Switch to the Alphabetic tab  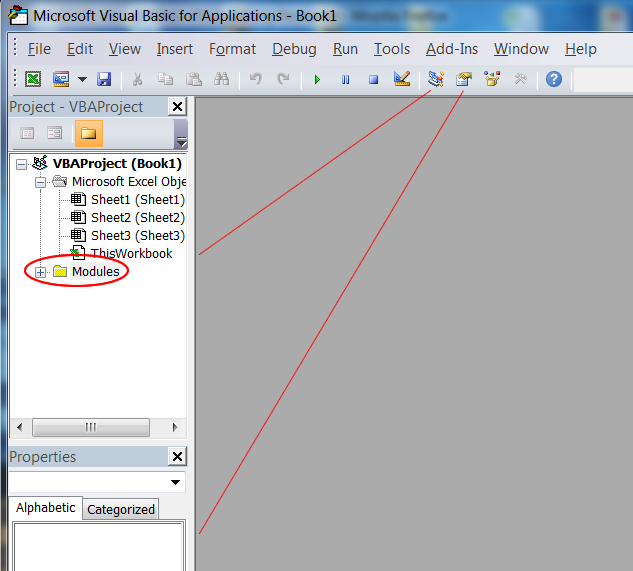pyautogui.click(x=46, y=508)
